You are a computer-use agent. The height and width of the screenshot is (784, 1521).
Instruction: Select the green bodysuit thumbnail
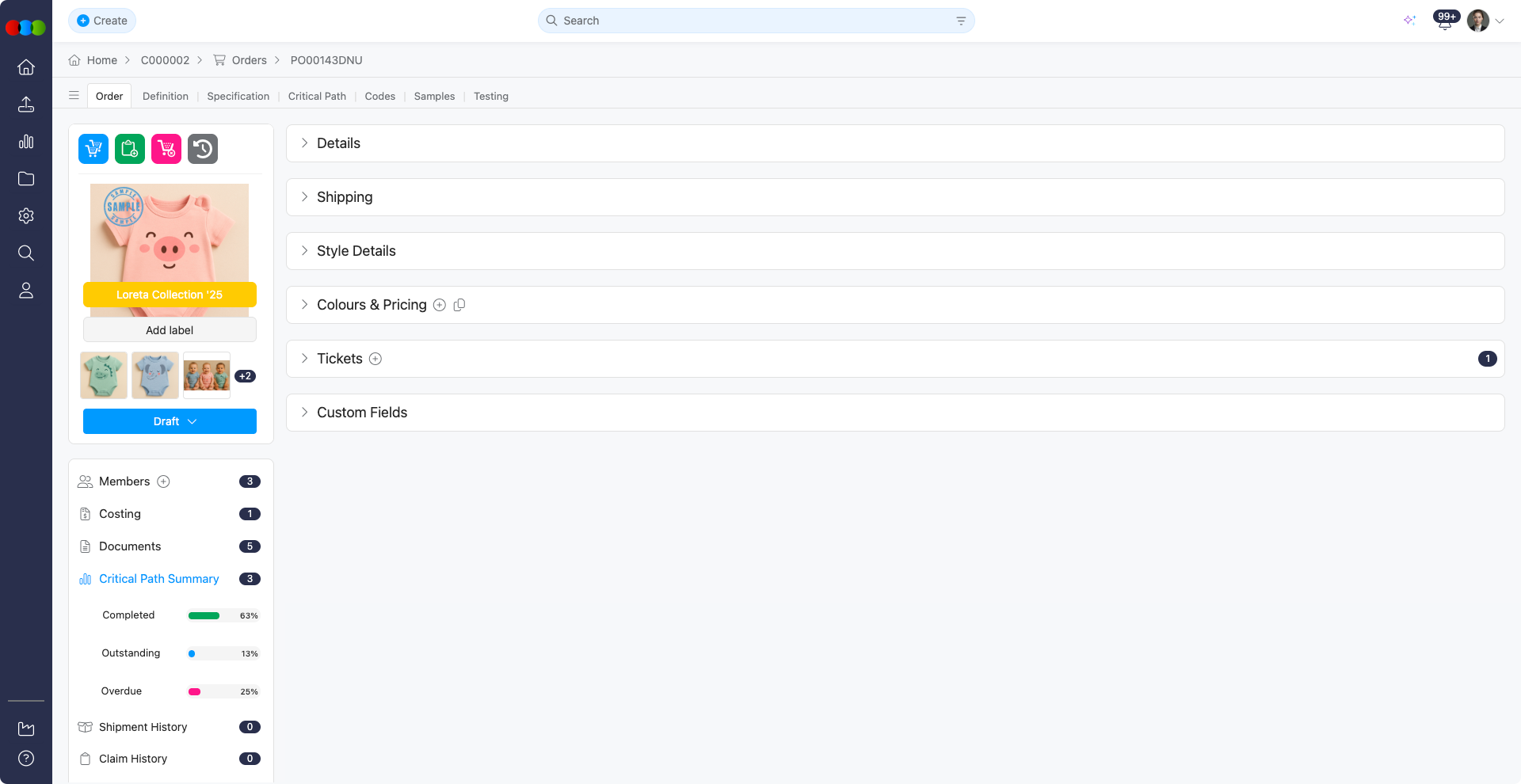click(x=104, y=375)
